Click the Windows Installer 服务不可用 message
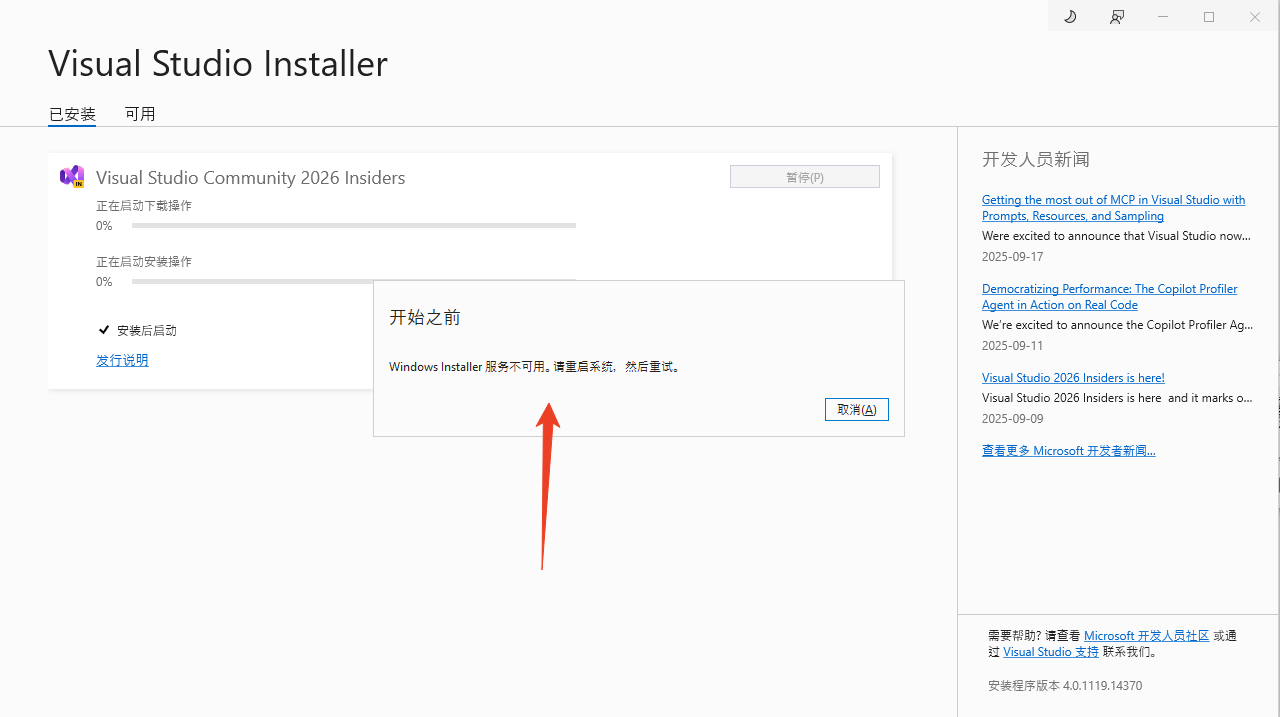This screenshot has width=1280, height=717. 535,367
